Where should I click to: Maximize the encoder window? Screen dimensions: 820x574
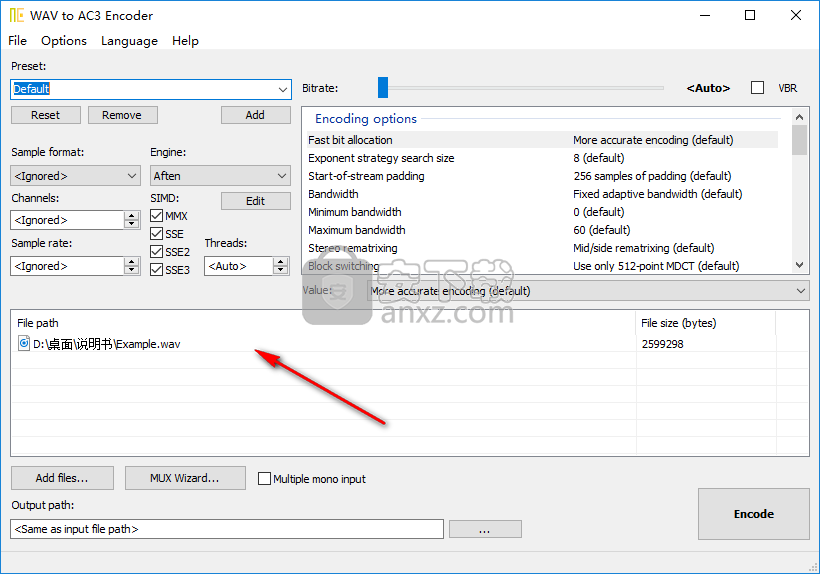point(750,15)
